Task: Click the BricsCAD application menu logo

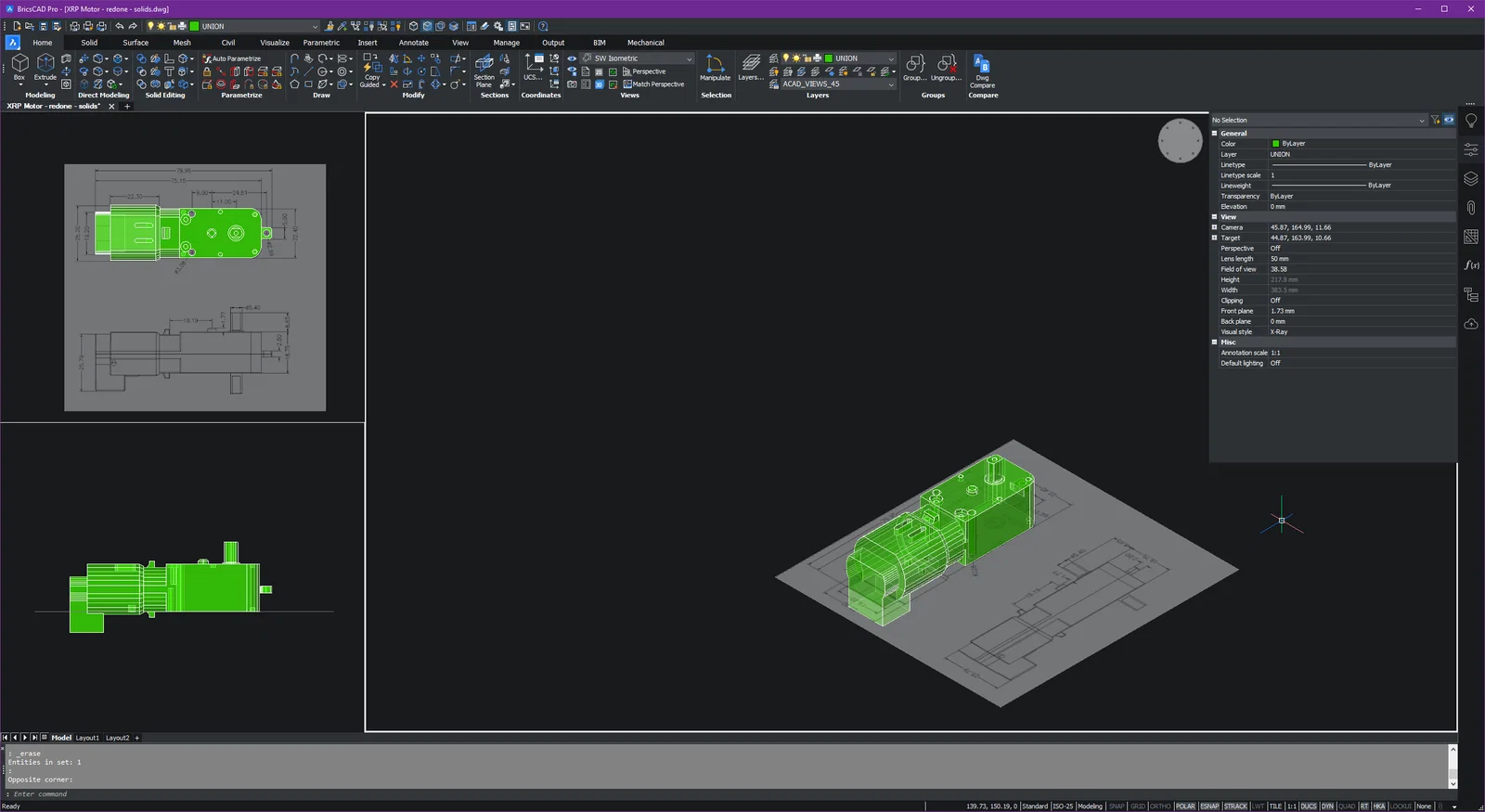Action: (x=13, y=43)
